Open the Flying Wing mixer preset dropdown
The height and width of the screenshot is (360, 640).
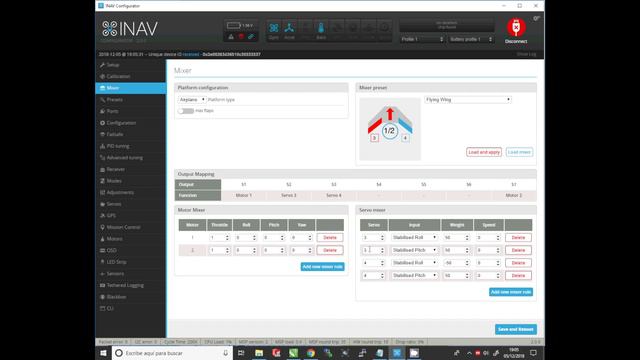point(468,100)
